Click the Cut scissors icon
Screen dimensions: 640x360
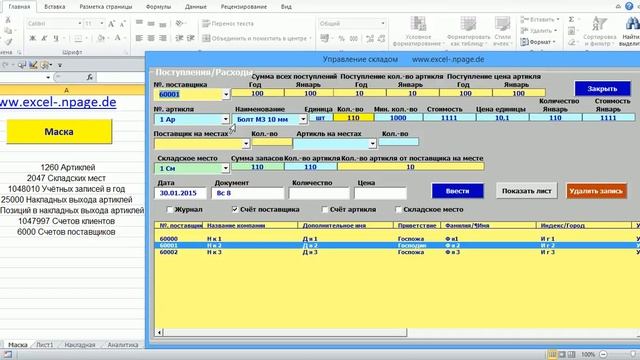(x=8, y=20)
